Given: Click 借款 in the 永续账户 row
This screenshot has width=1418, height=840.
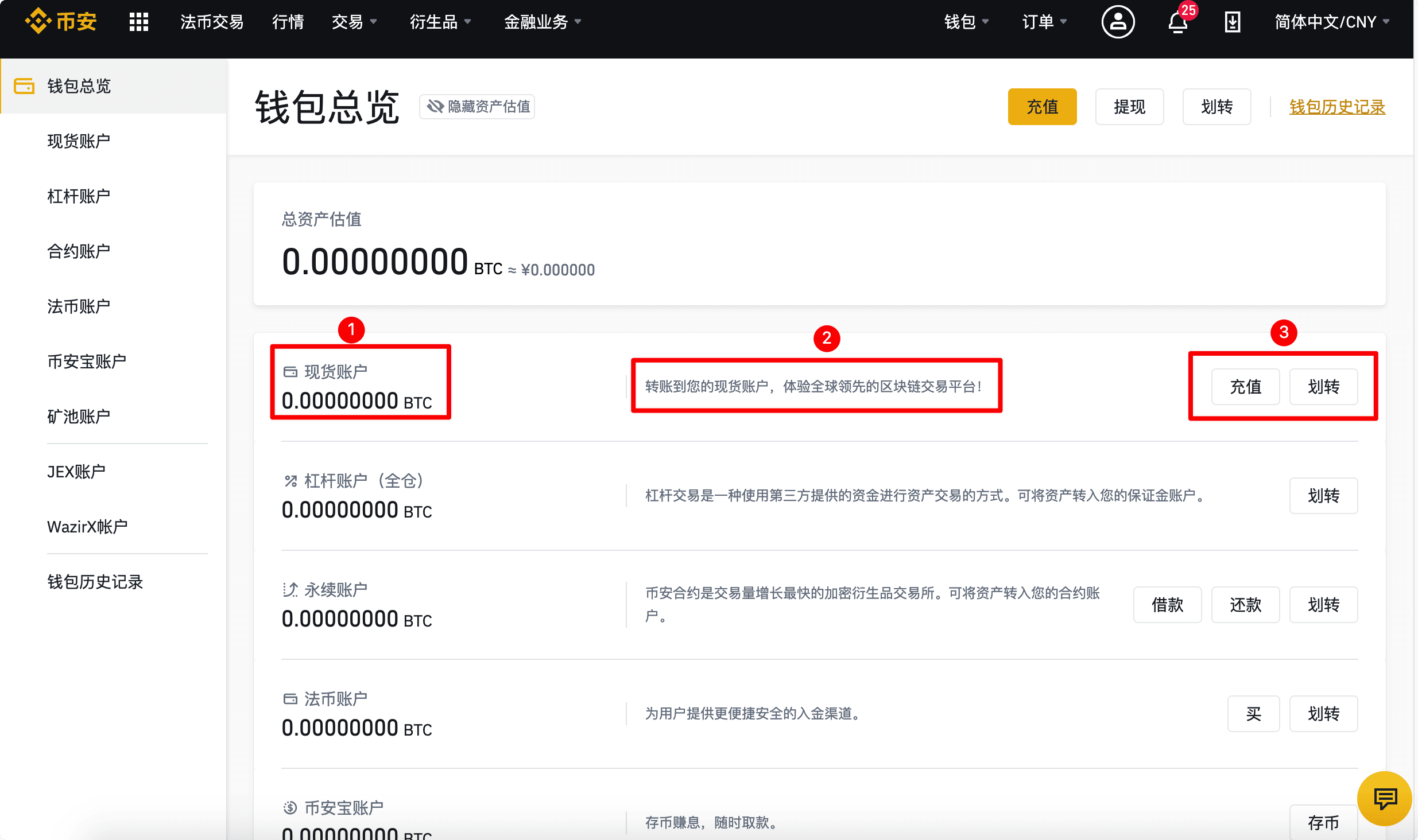Looking at the screenshot, I should coord(1167,605).
